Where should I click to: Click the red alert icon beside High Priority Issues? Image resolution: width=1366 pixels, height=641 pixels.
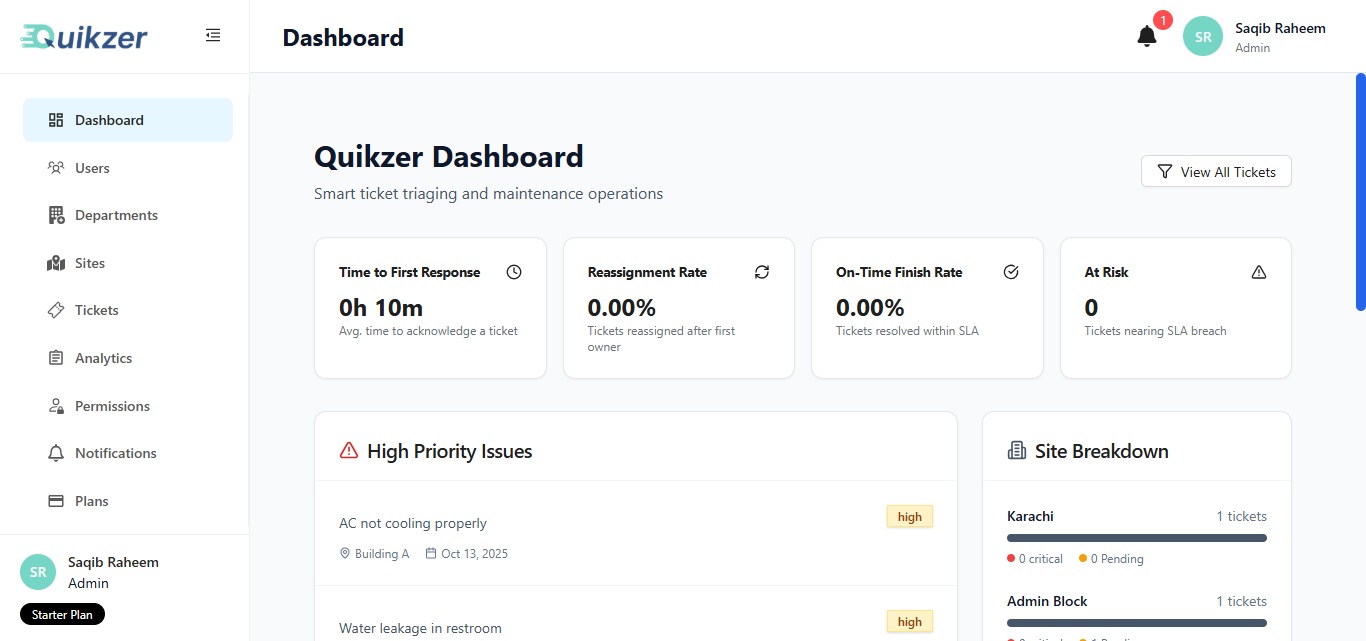349,451
